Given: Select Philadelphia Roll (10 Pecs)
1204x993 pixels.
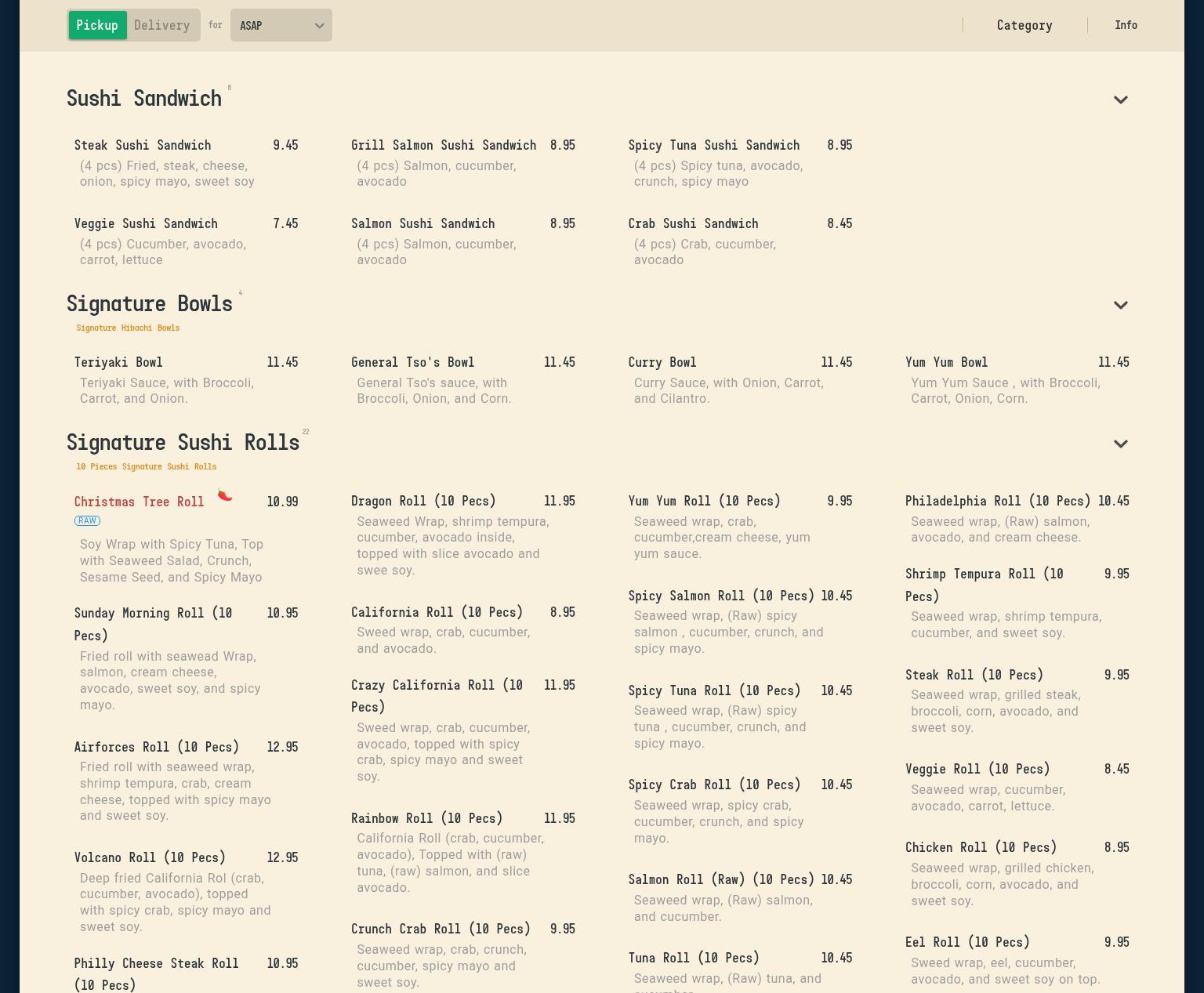Looking at the screenshot, I should point(997,501).
